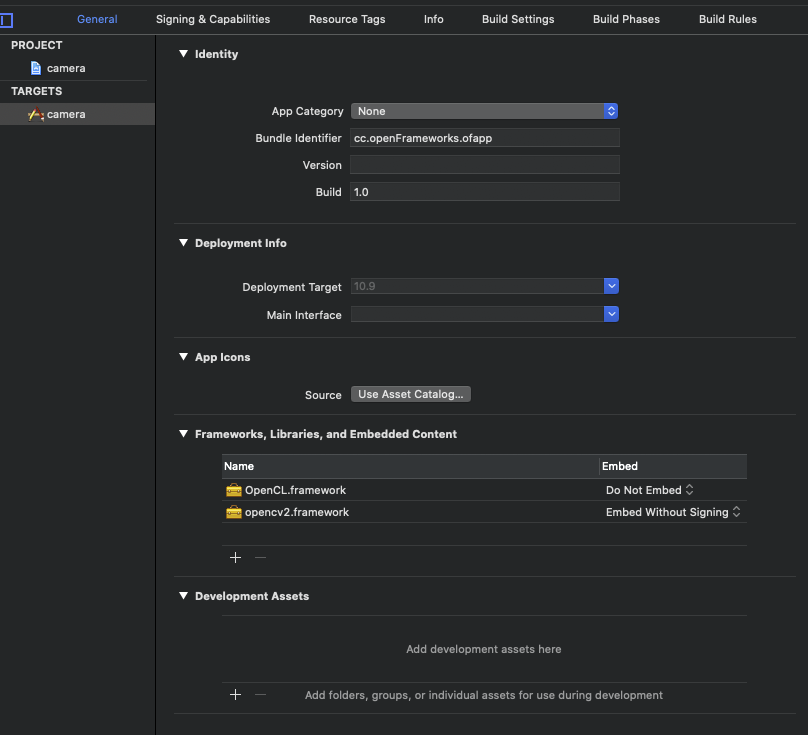Select the camera target app icon

pyautogui.click(x=36, y=114)
